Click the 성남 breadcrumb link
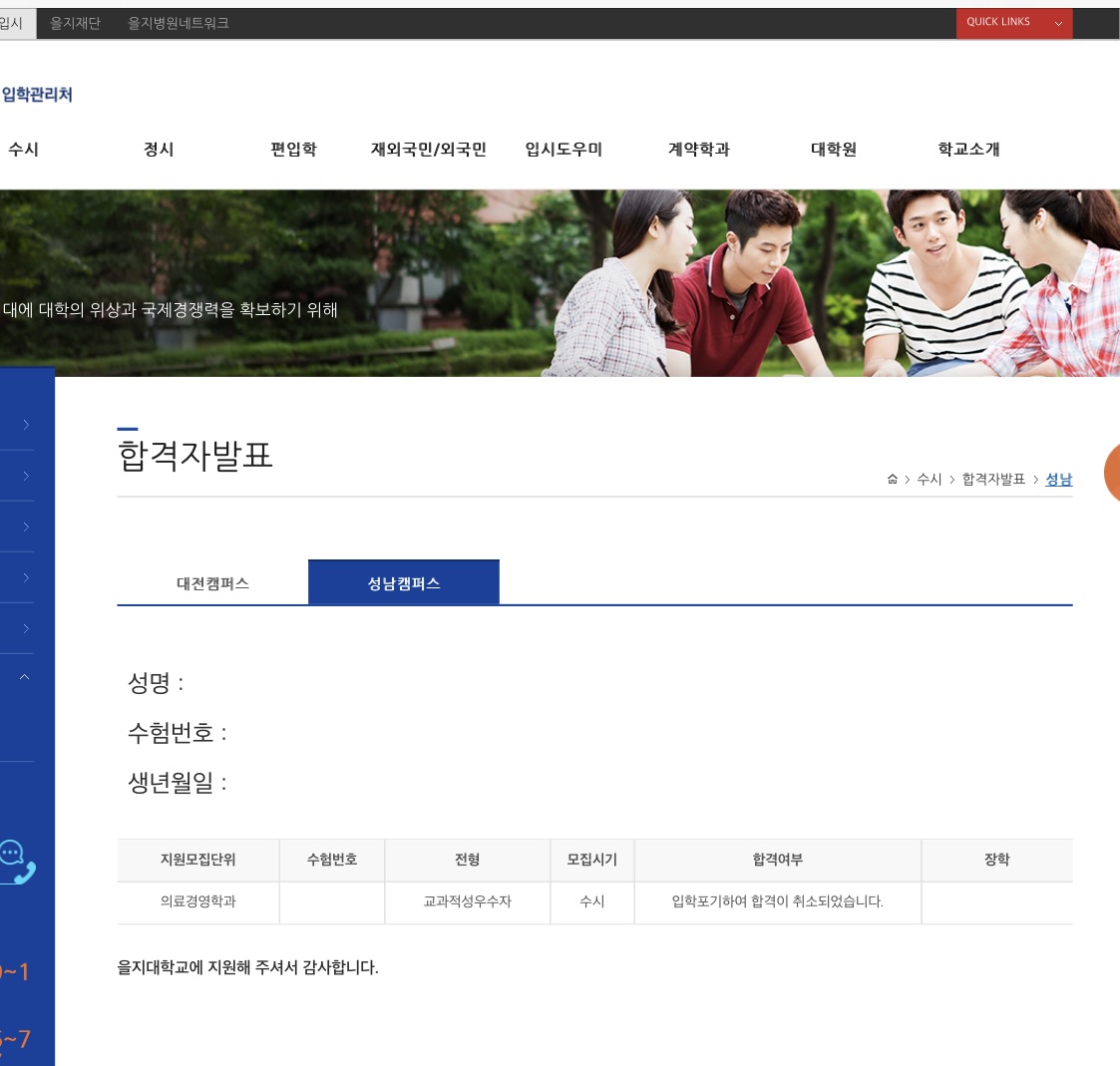The width and height of the screenshot is (1120, 1066). (1058, 479)
